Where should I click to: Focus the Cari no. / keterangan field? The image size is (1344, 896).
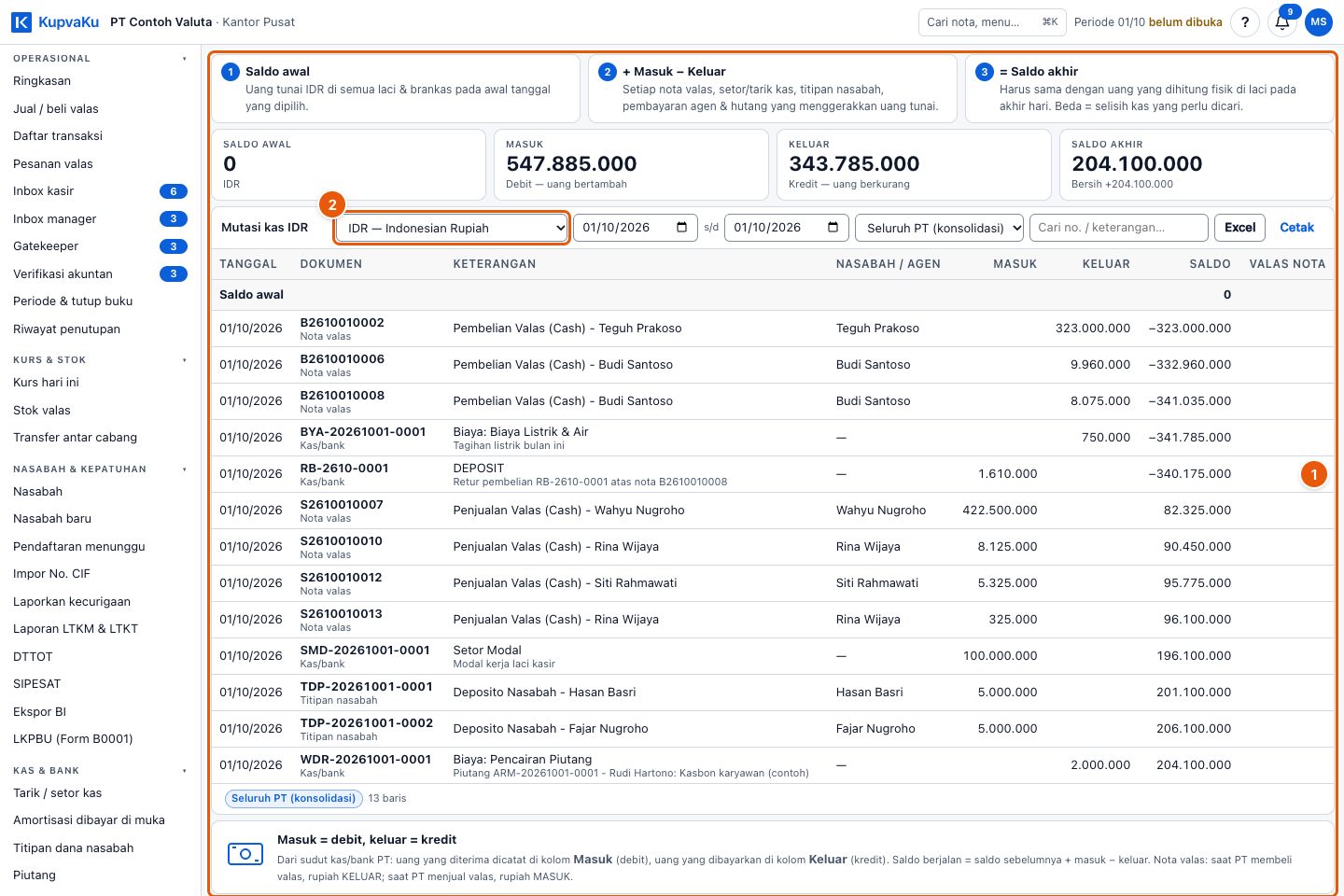(1118, 228)
